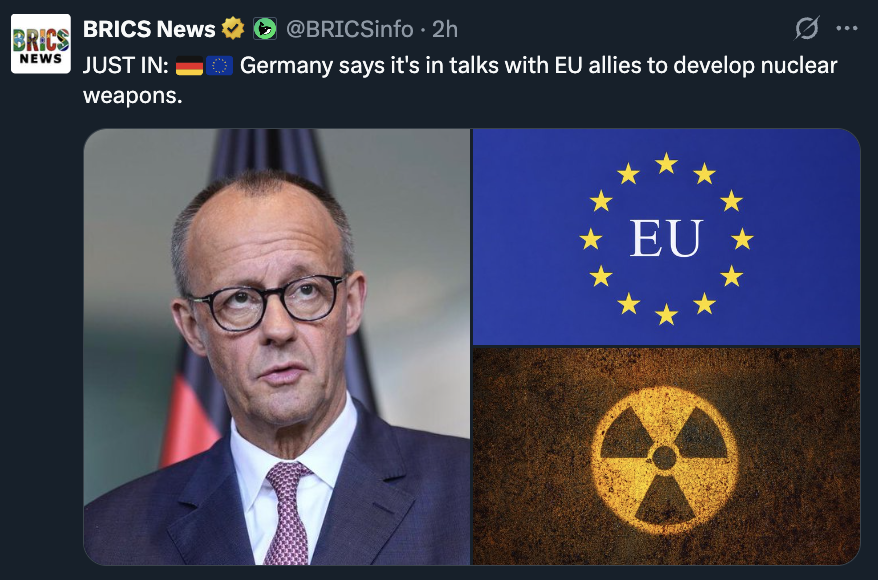Open the Grok explain-post icon
Viewport: 878px width, 580px height.
(x=807, y=28)
